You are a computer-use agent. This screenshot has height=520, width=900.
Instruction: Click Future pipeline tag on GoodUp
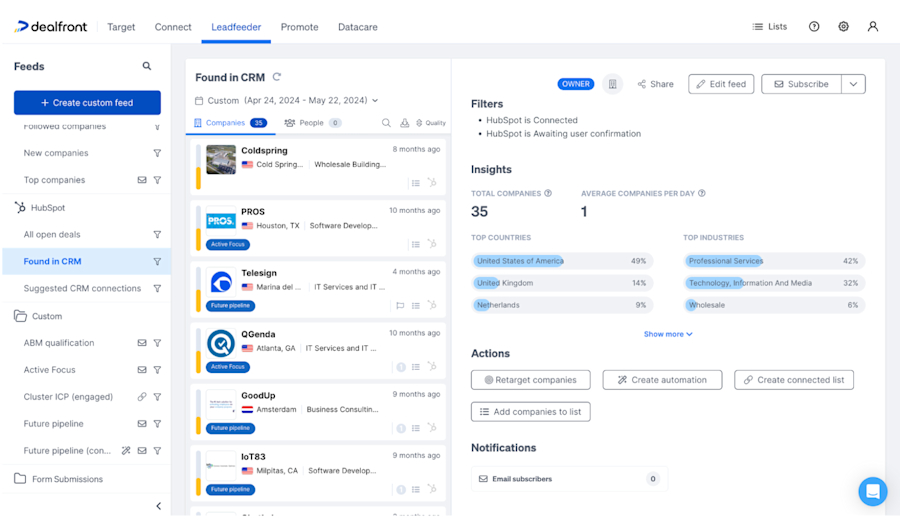230,428
